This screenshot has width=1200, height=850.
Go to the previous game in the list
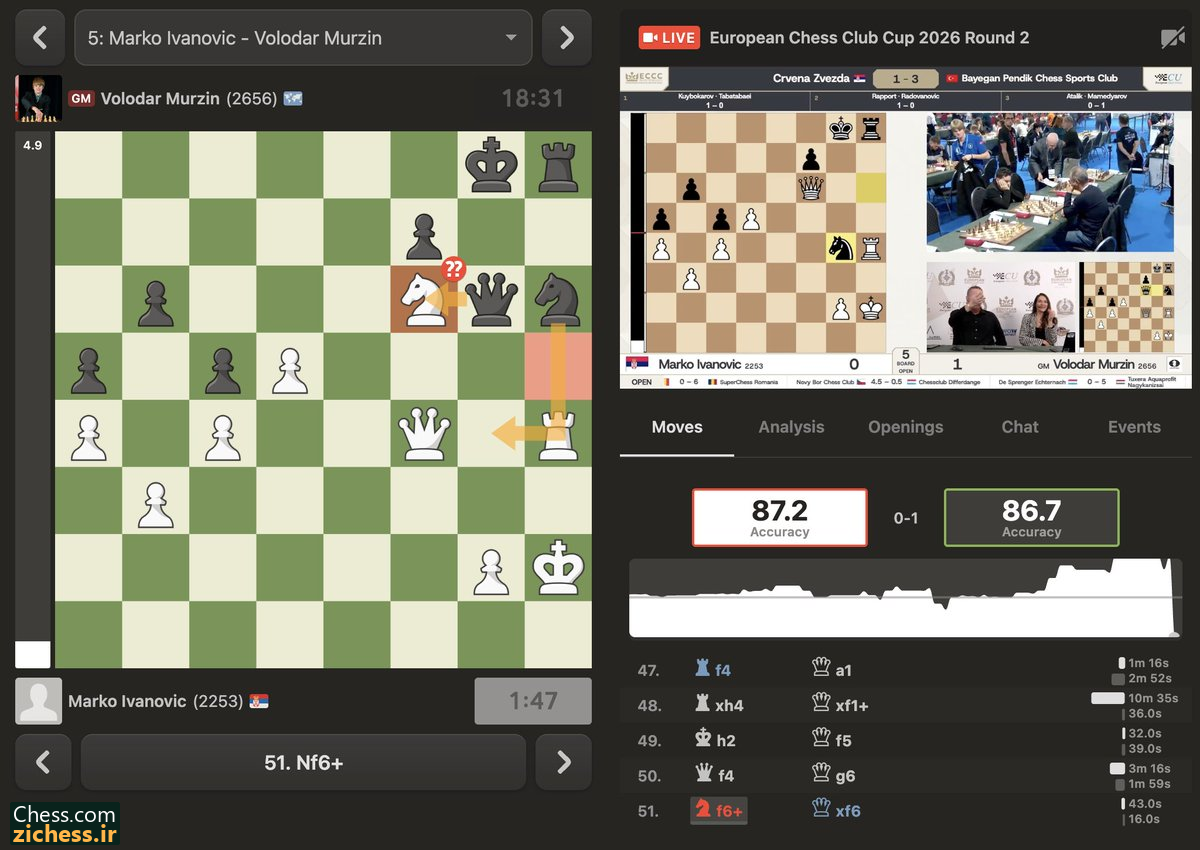(40, 38)
